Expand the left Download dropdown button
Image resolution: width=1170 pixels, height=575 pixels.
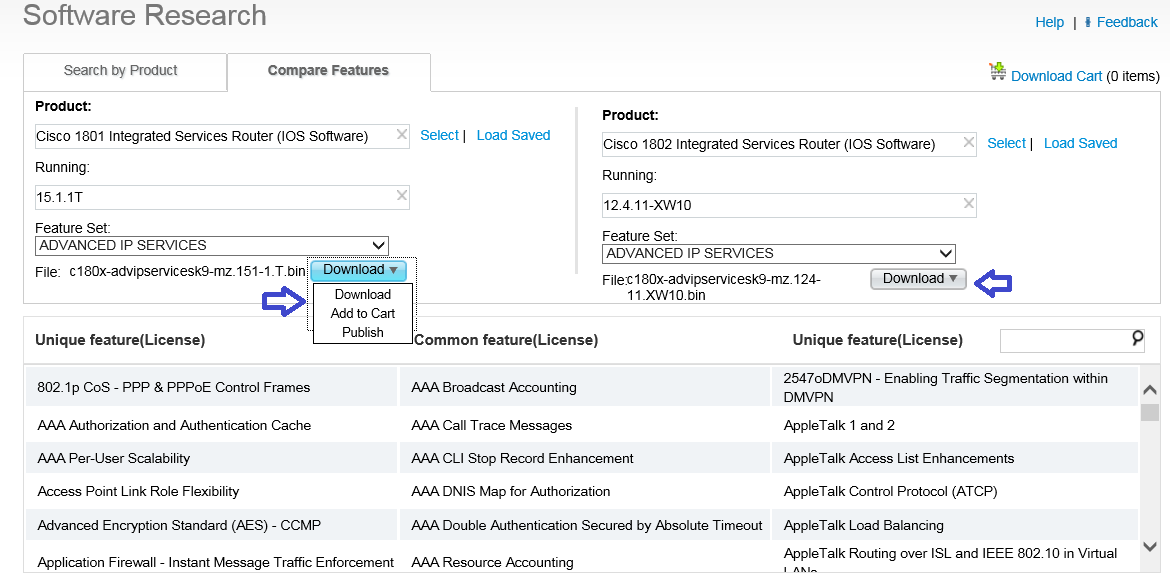359,270
